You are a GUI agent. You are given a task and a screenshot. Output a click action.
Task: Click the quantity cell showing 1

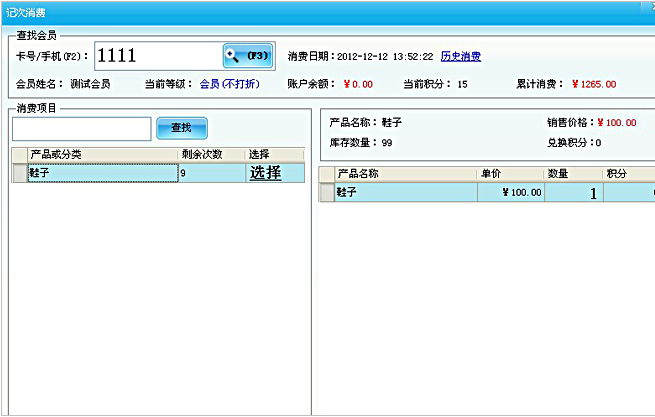point(574,193)
